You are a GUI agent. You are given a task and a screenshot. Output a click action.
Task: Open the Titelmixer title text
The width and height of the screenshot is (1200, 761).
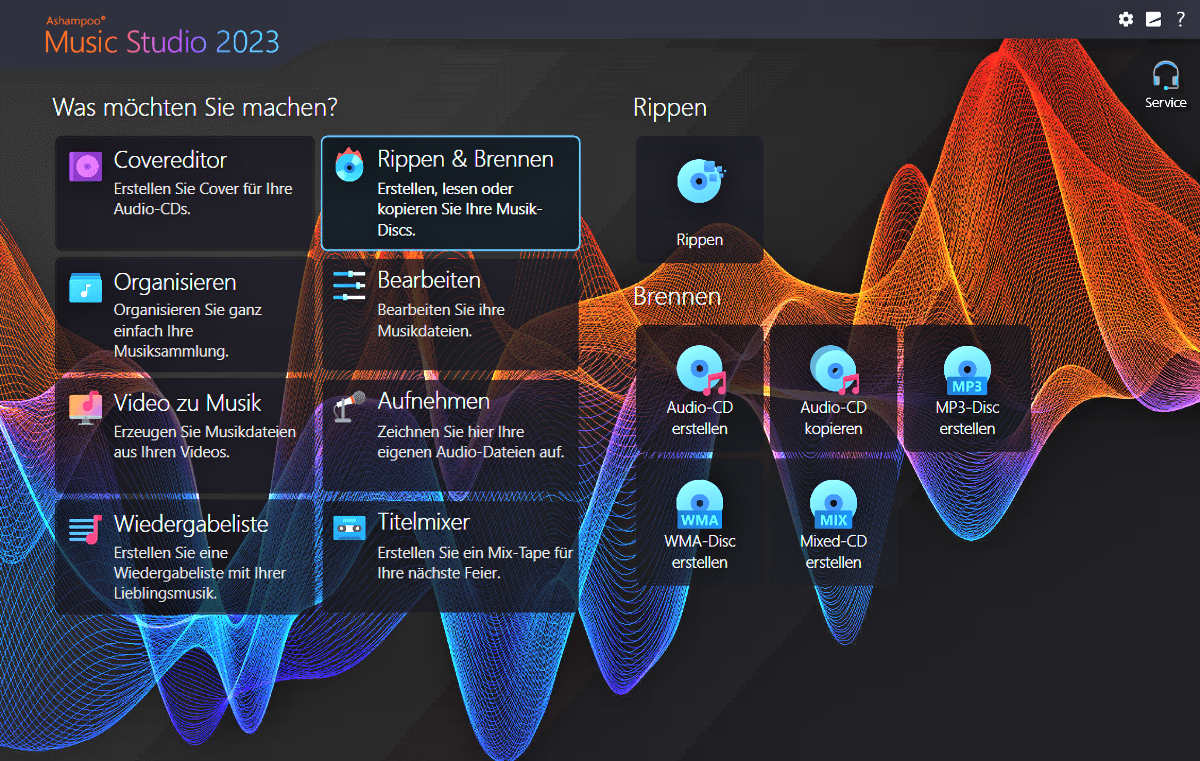tap(423, 522)
